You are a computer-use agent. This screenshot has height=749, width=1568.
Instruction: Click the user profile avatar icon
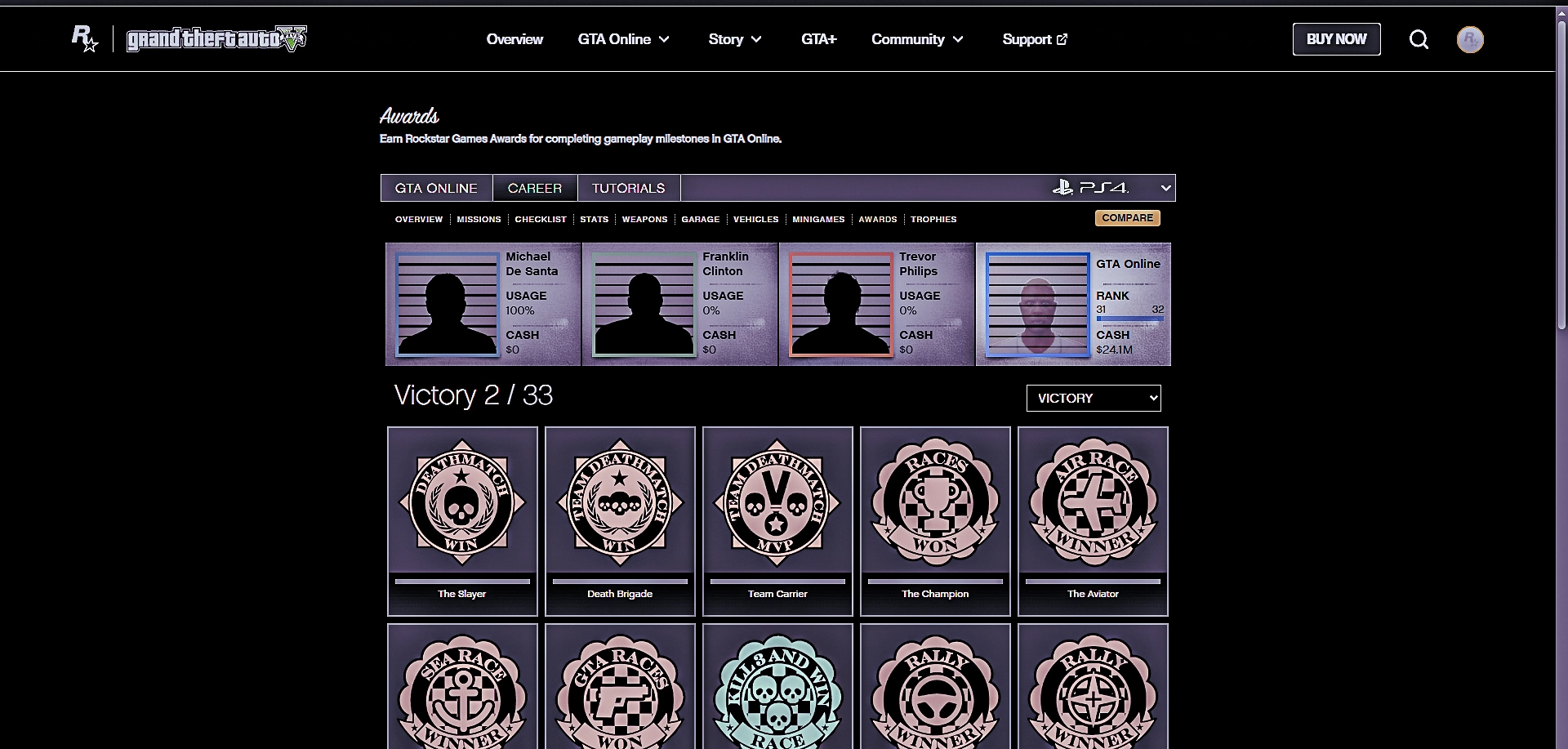pos(1470,39)
